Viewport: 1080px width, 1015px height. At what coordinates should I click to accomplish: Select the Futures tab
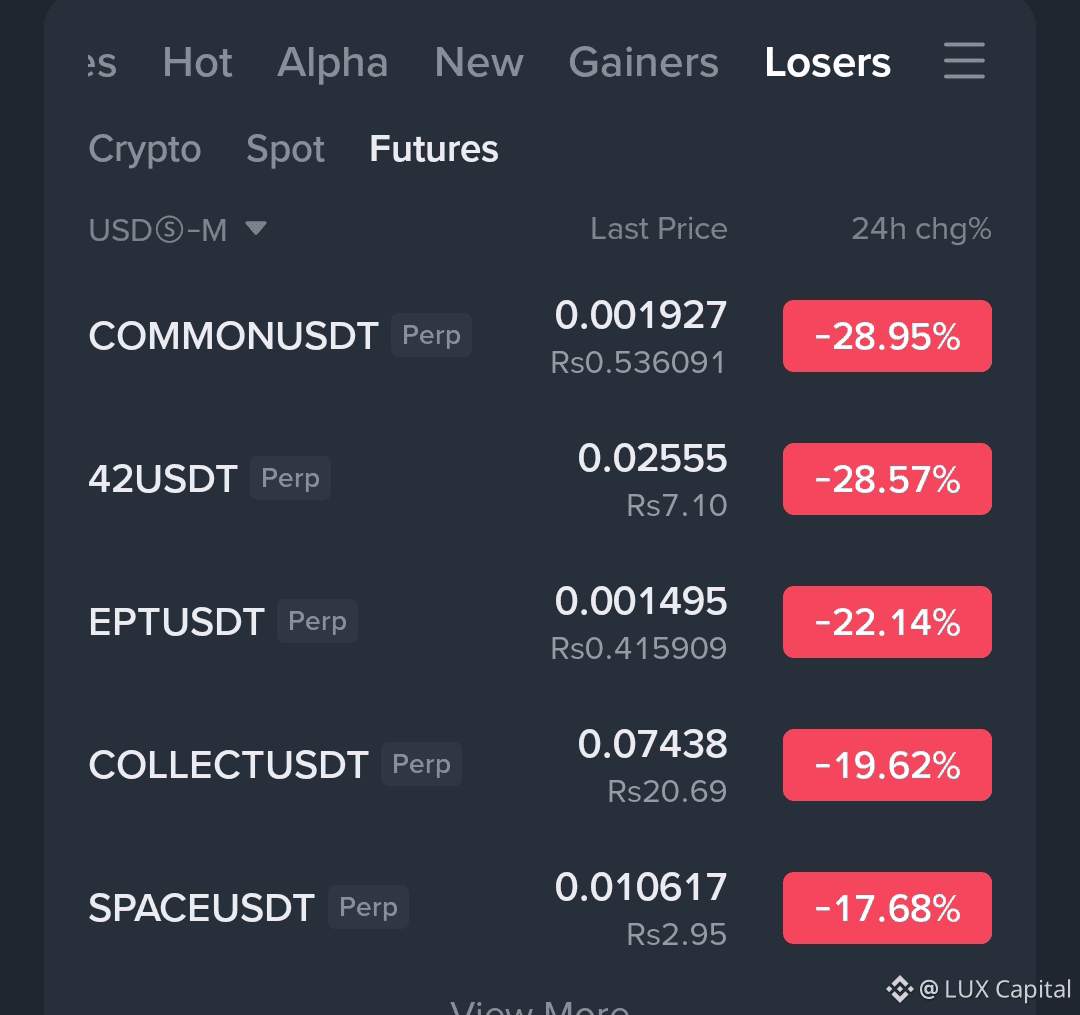click(x=433, y=149)
